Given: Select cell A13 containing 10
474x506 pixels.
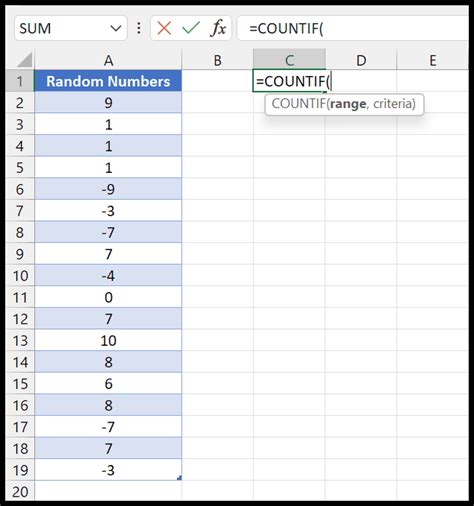Looking at the screenshot, I should pyautogui.click(x=108, y=340).
